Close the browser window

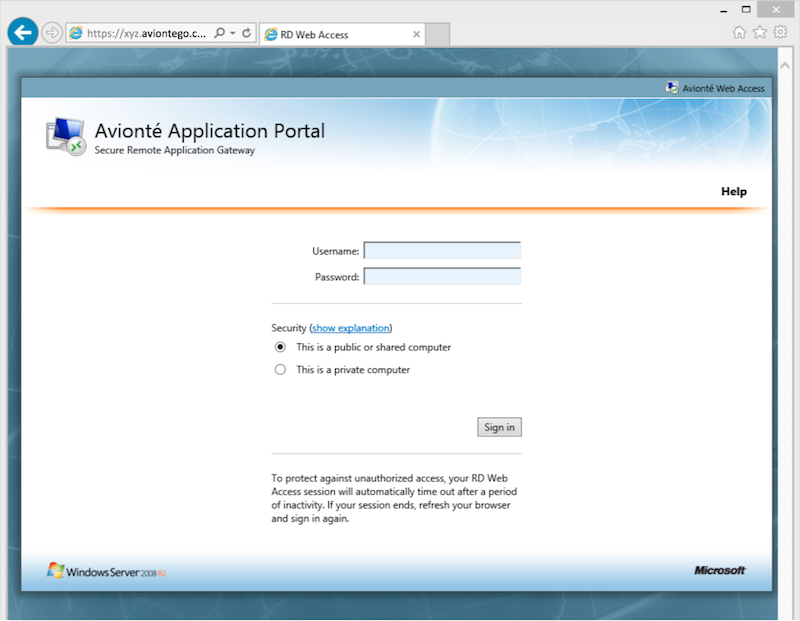(x=776, y=9)
